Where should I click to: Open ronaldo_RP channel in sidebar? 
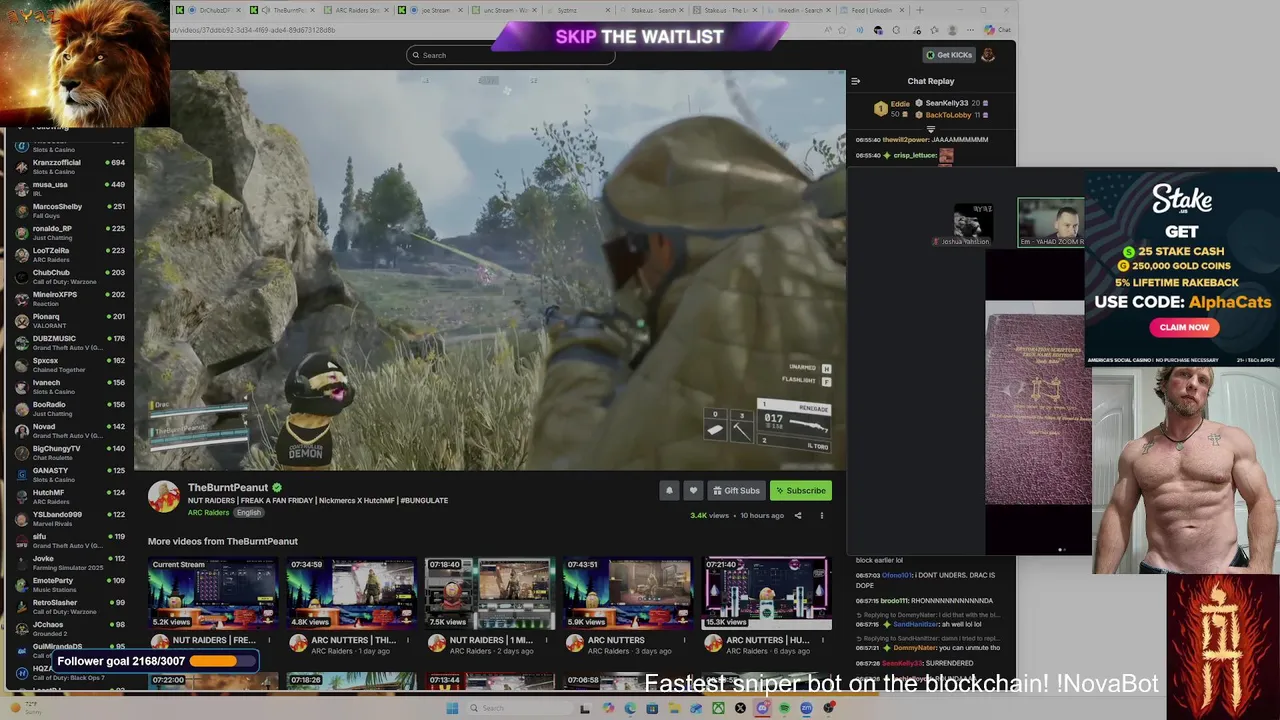pos(69,232)
